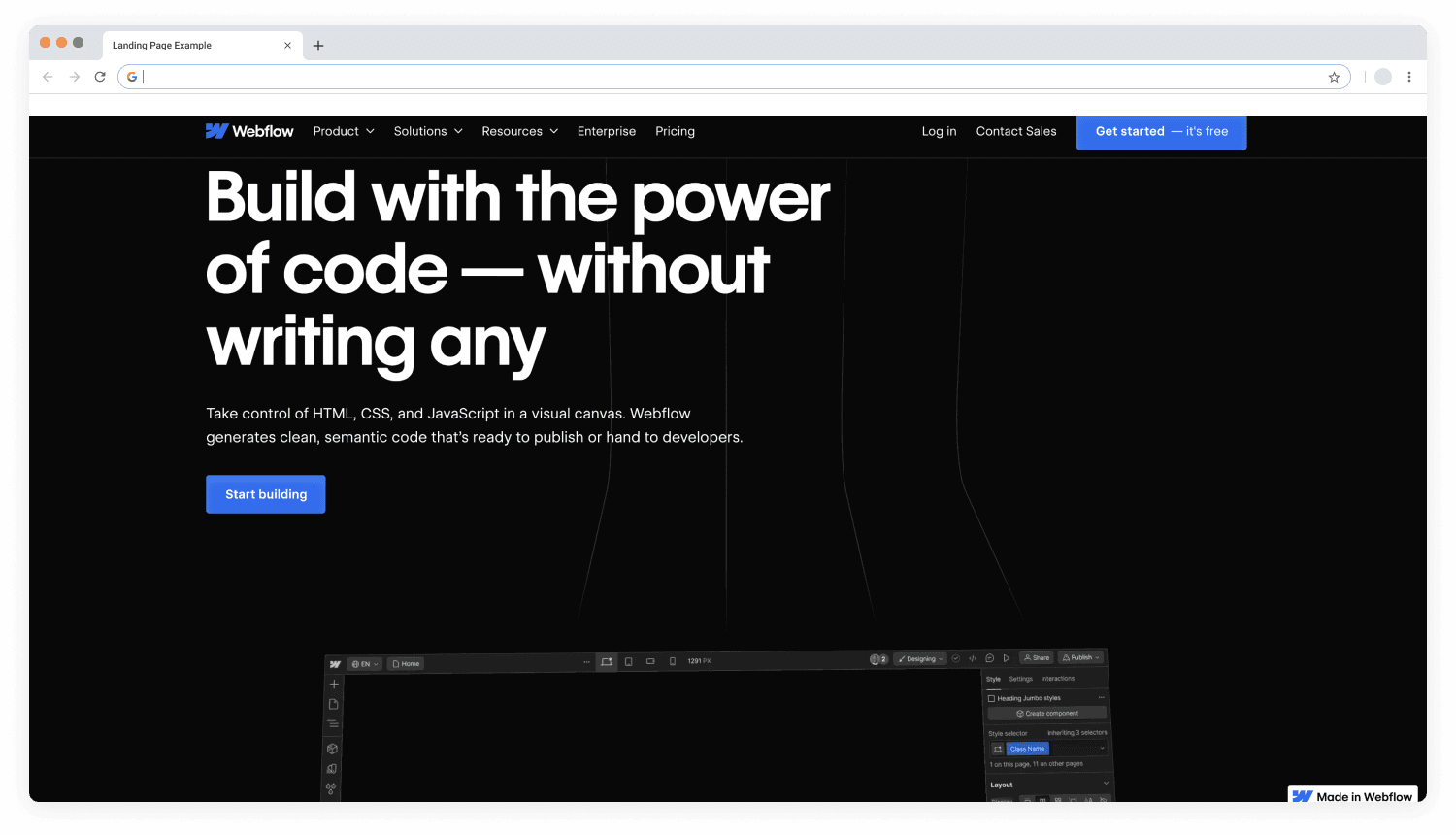
Task: Collapse the Layout section chevron
Action: (x=1106, y=784)
